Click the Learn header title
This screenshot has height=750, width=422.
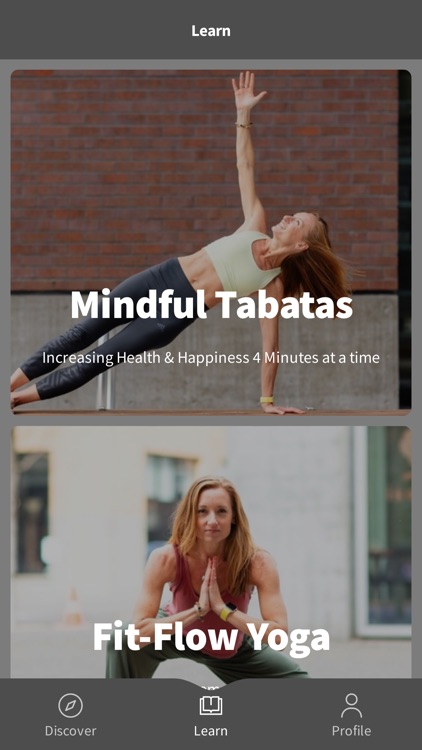(211, 31)
